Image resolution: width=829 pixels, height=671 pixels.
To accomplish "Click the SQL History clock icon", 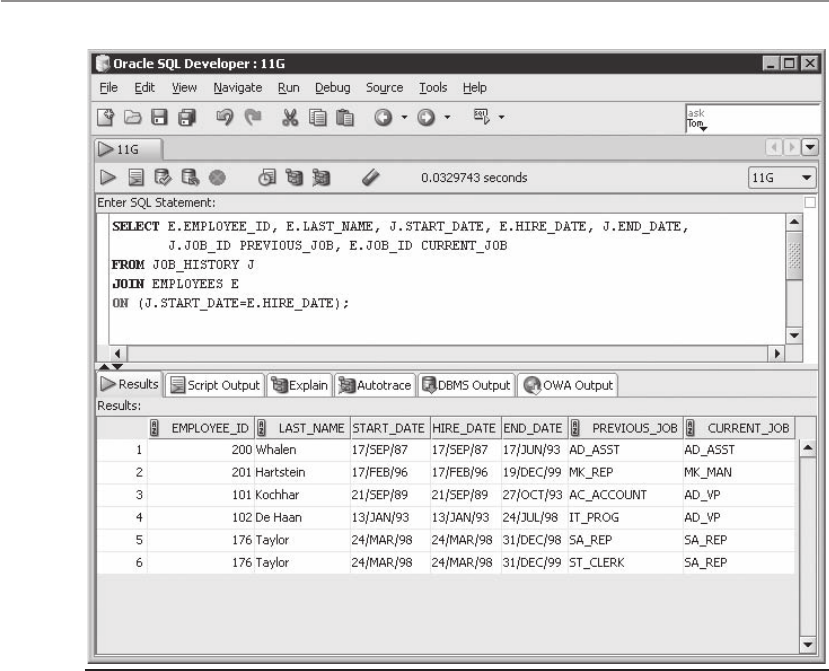I will (x=267, y=177).
